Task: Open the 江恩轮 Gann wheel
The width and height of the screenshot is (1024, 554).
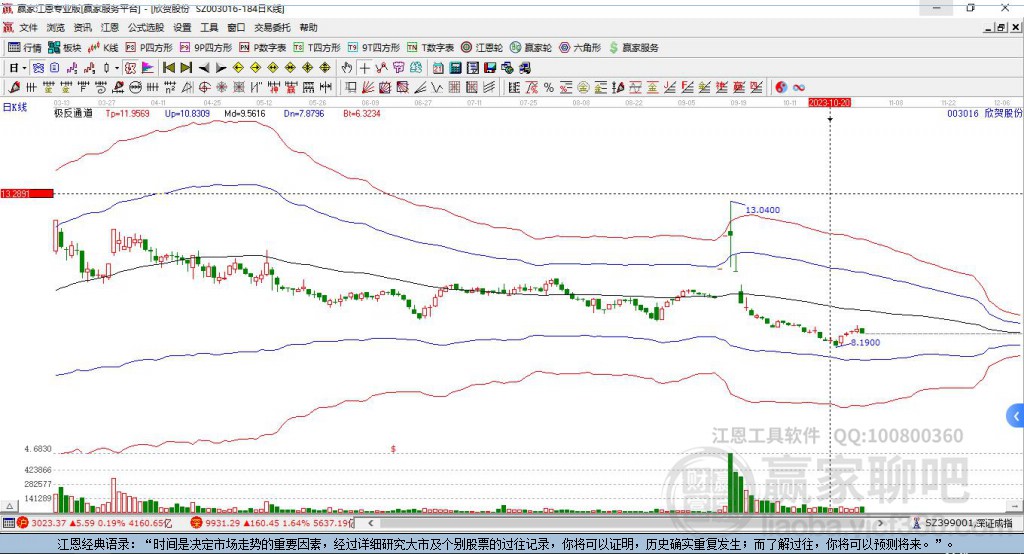Action: [x=482, y=48]
